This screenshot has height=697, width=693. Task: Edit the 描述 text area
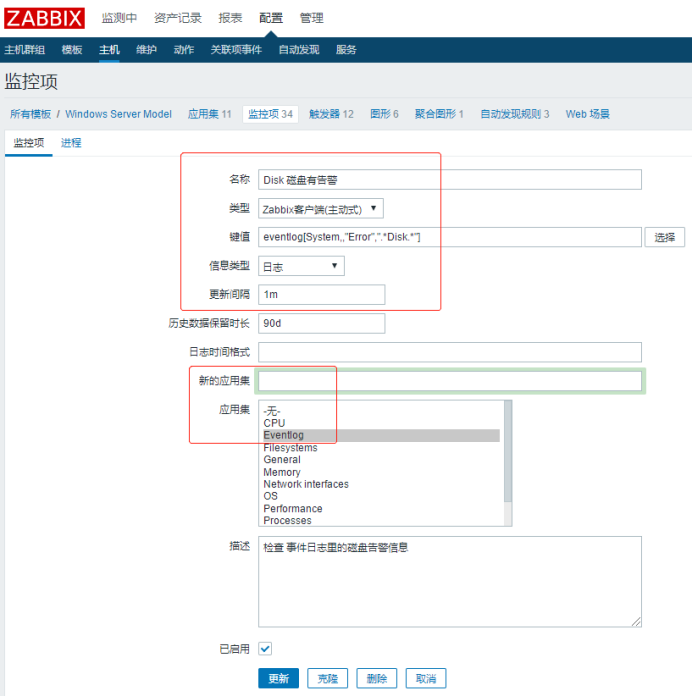[450, 581]
